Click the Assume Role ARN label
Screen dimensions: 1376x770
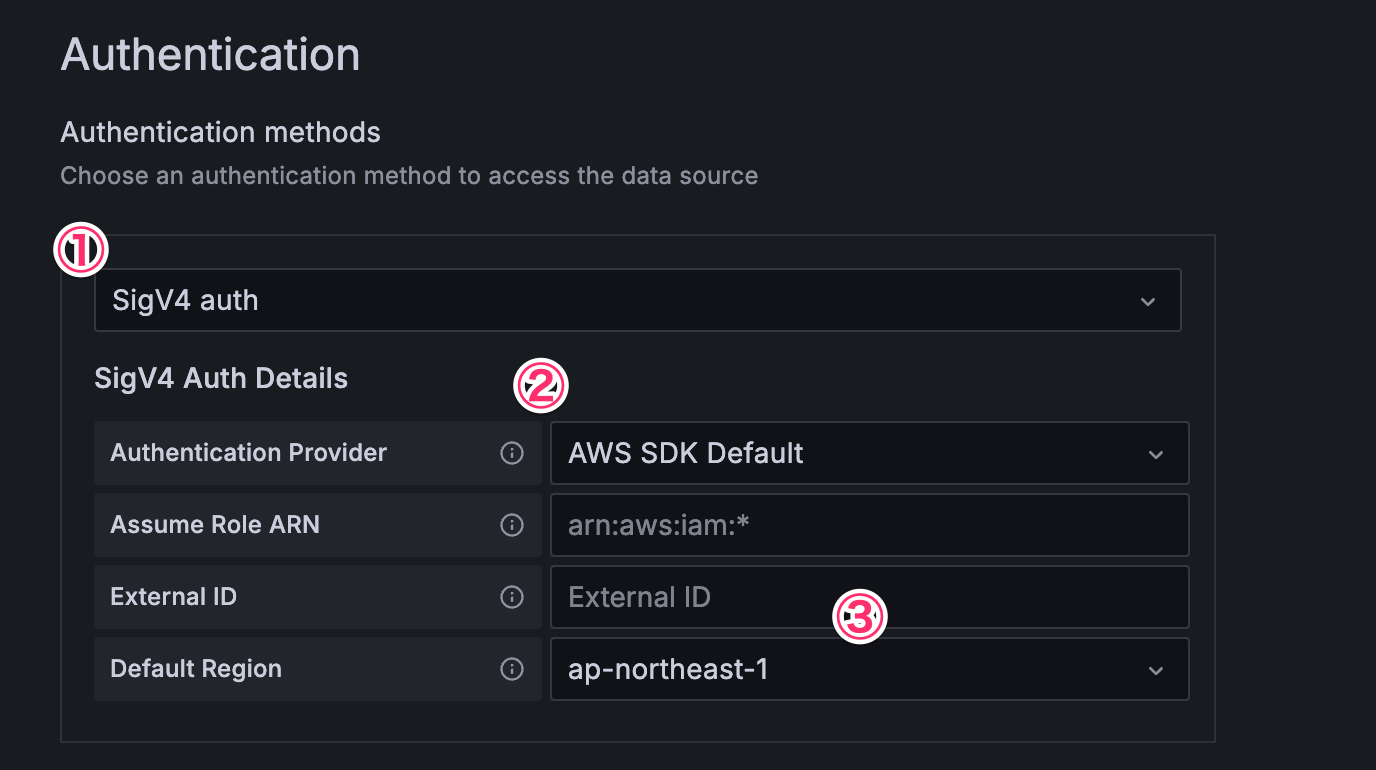point(215,525)
